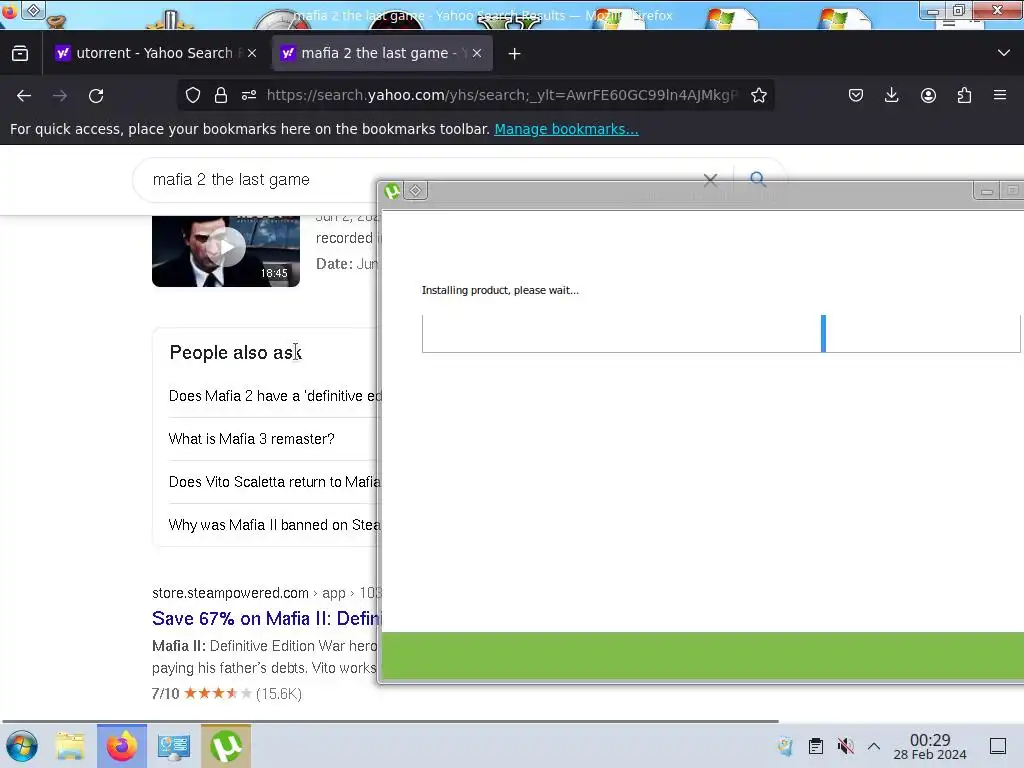
Task: Bookmark this page with star icon
Action: (x=759, y=95)
